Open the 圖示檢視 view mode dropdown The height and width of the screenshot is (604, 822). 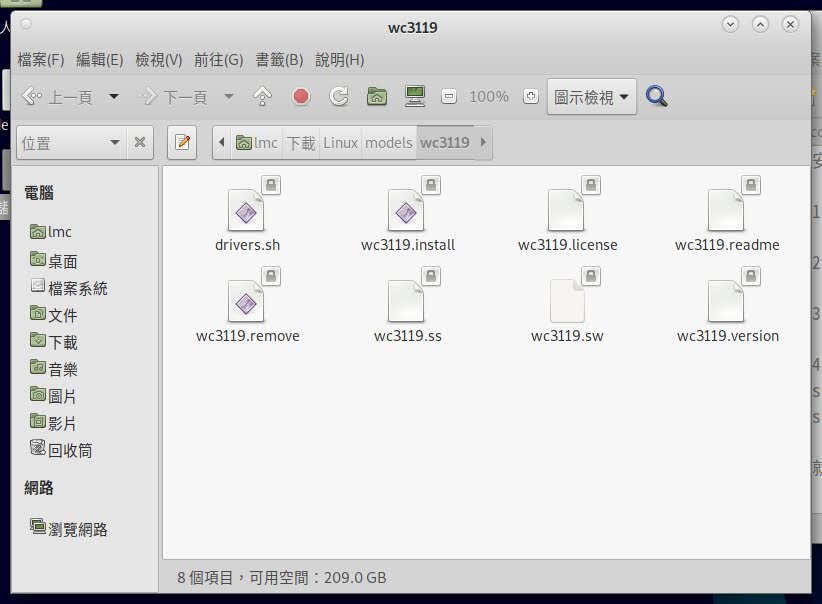(592, 97)
